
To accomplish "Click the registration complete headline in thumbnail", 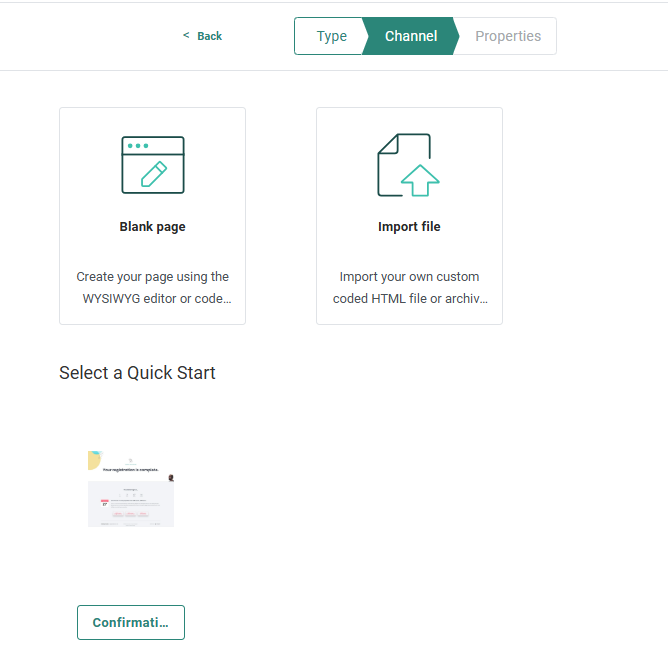I will [130, 468].
